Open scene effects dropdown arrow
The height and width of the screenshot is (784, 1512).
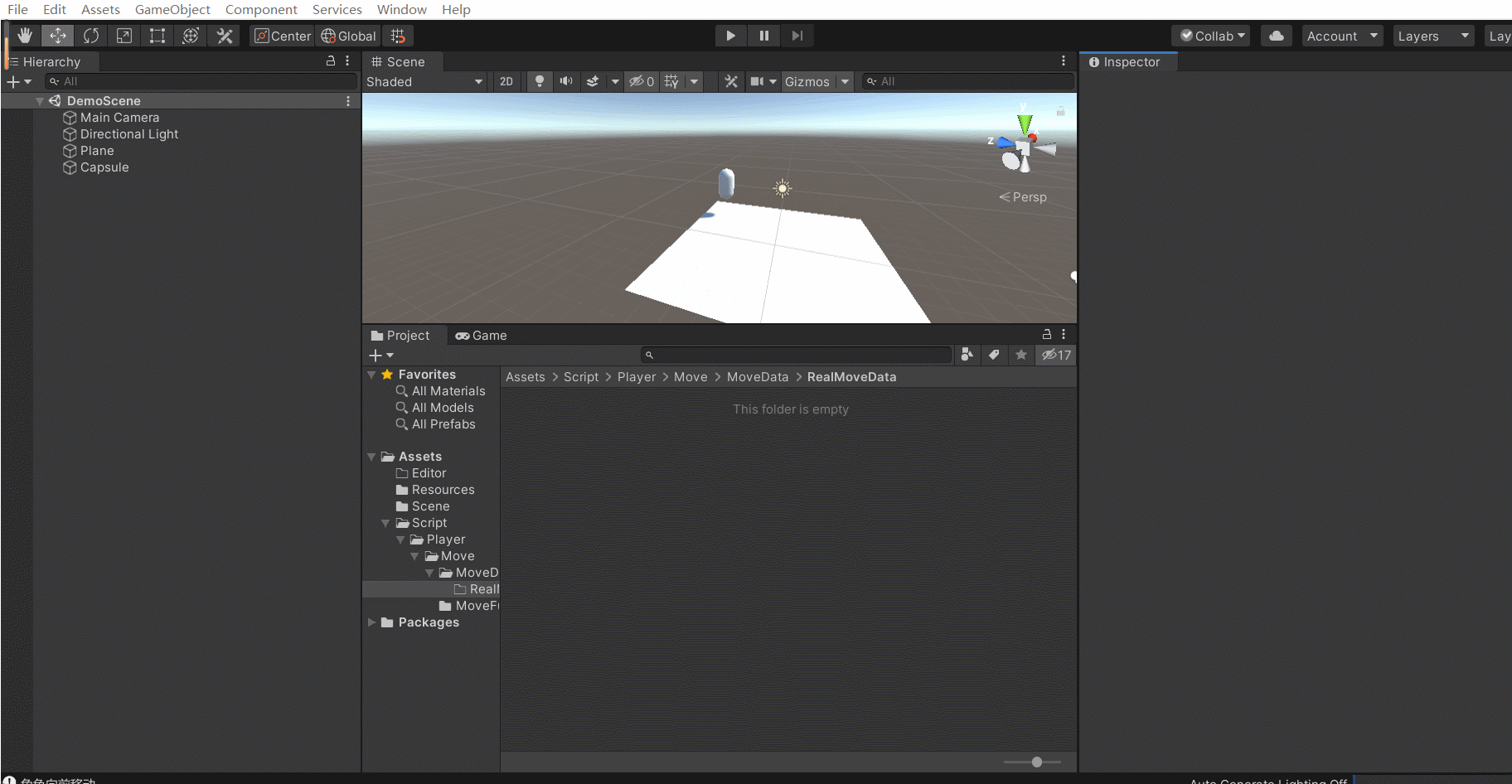click(x=615, y=81)
